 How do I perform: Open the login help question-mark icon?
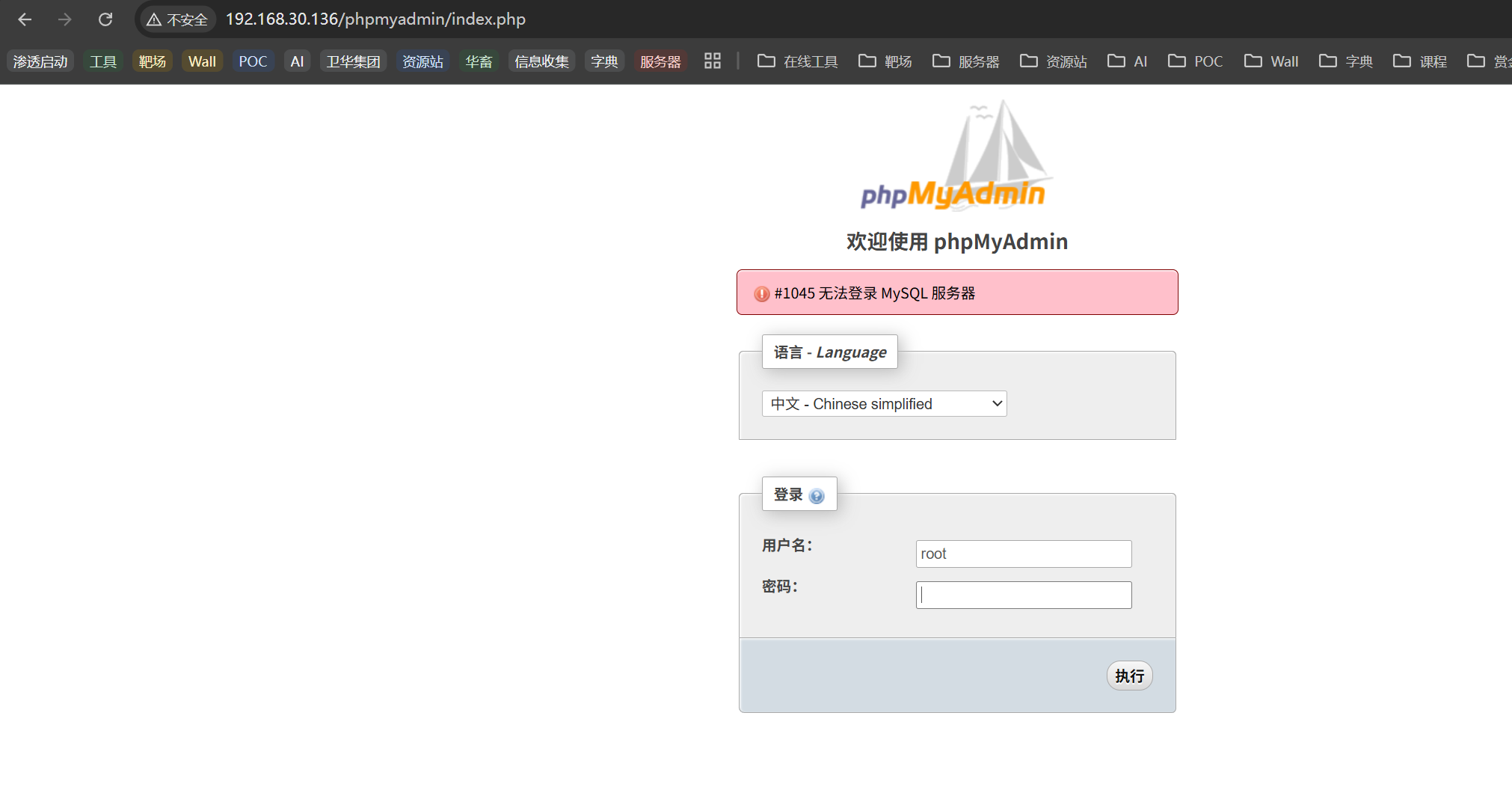[817, 496]
